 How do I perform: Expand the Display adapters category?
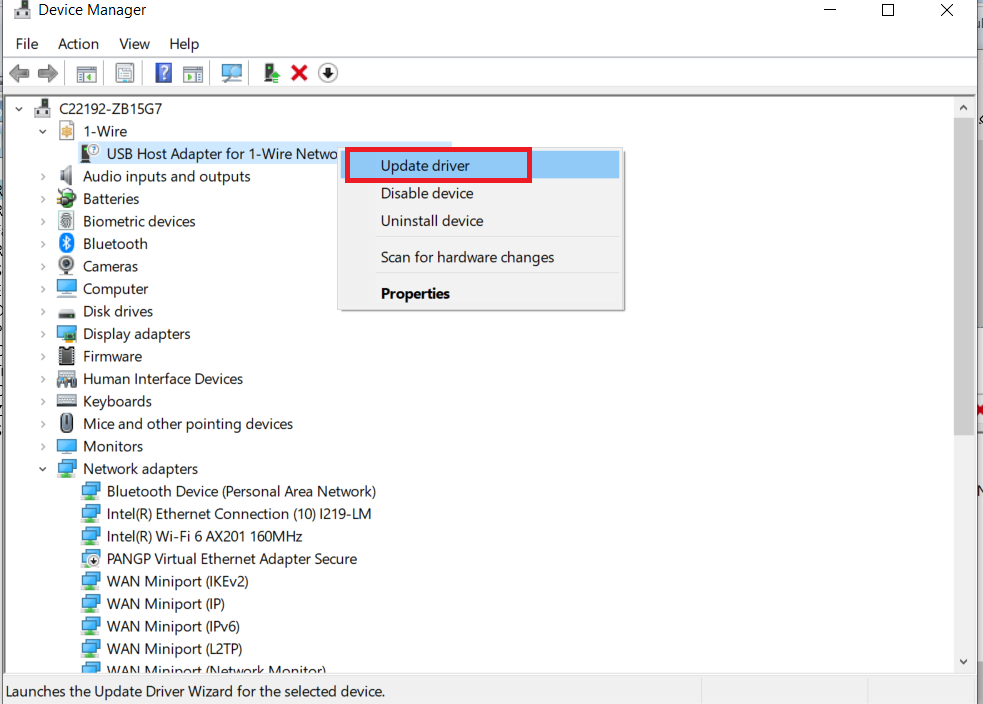tap(43, 334)
